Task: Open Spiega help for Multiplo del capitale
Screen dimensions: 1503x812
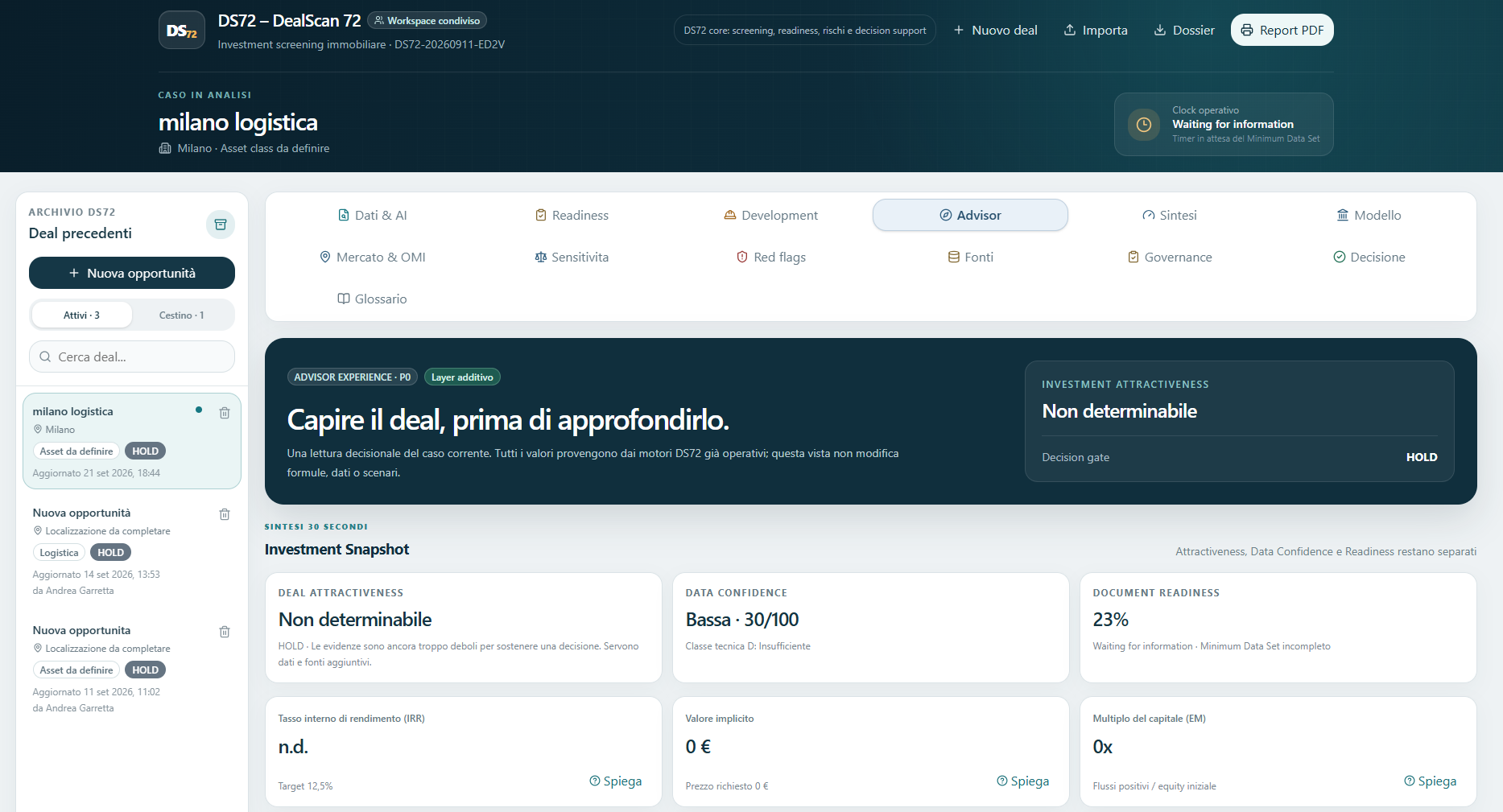Action: (1431, 781)
